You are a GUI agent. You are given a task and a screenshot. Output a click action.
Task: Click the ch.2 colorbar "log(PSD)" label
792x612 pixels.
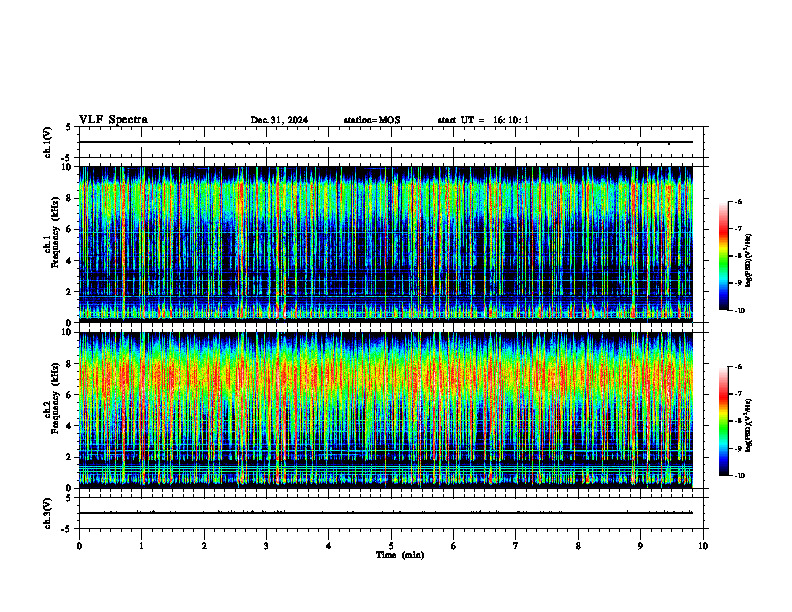coord(749,425)
